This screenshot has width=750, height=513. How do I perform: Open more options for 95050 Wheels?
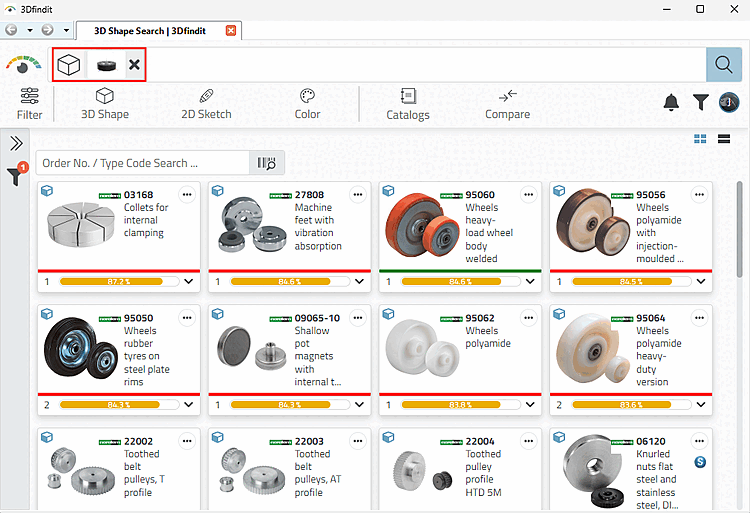[x=187, y=318]
